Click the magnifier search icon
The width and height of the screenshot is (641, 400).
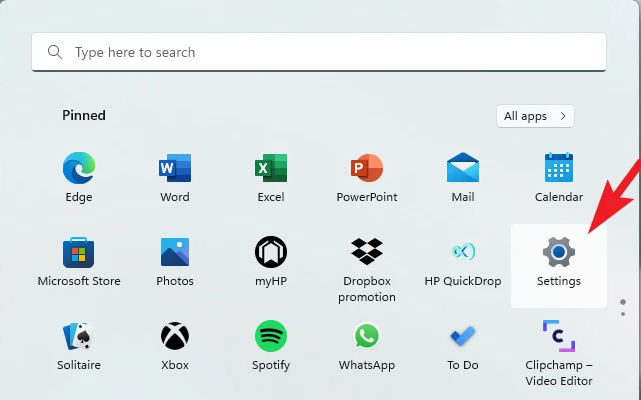coord(55,52)
